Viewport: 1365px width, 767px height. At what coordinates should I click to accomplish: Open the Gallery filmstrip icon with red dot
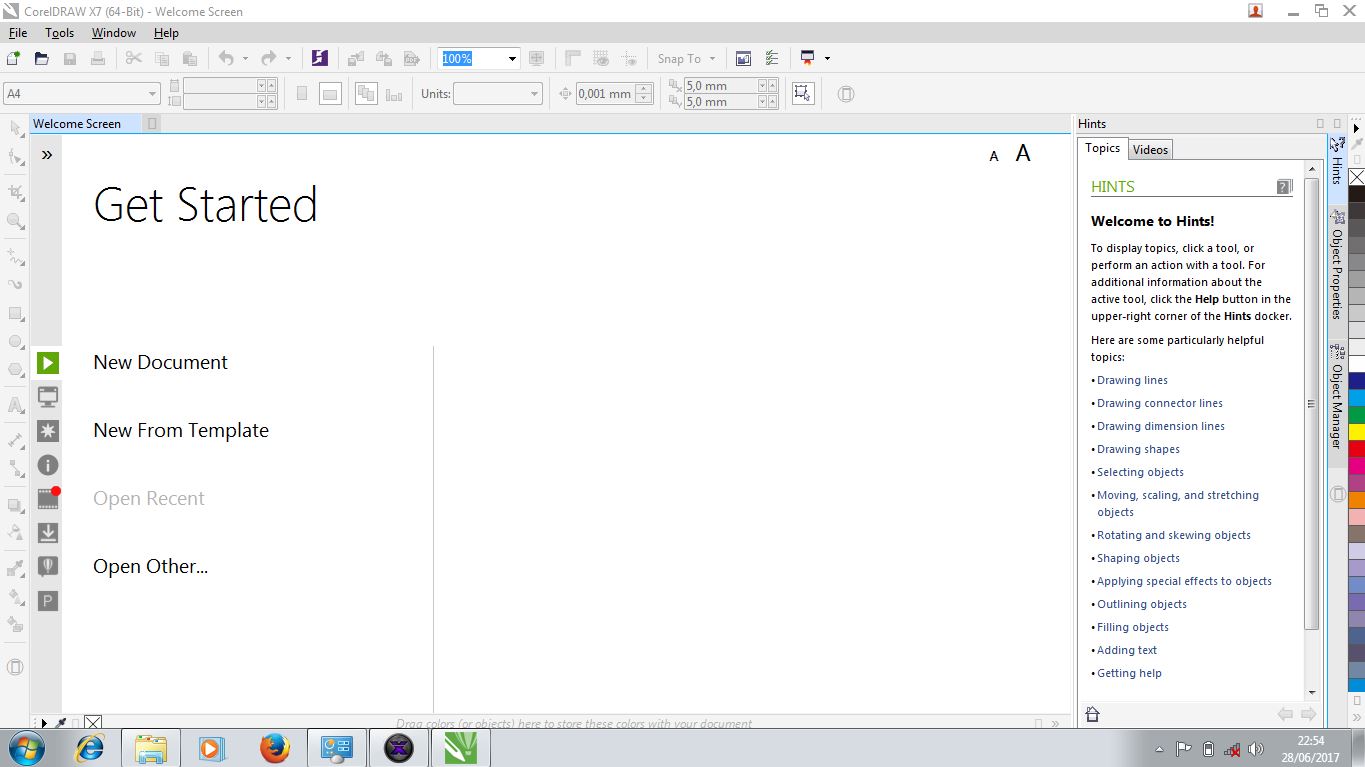click(x=48, y=497)
